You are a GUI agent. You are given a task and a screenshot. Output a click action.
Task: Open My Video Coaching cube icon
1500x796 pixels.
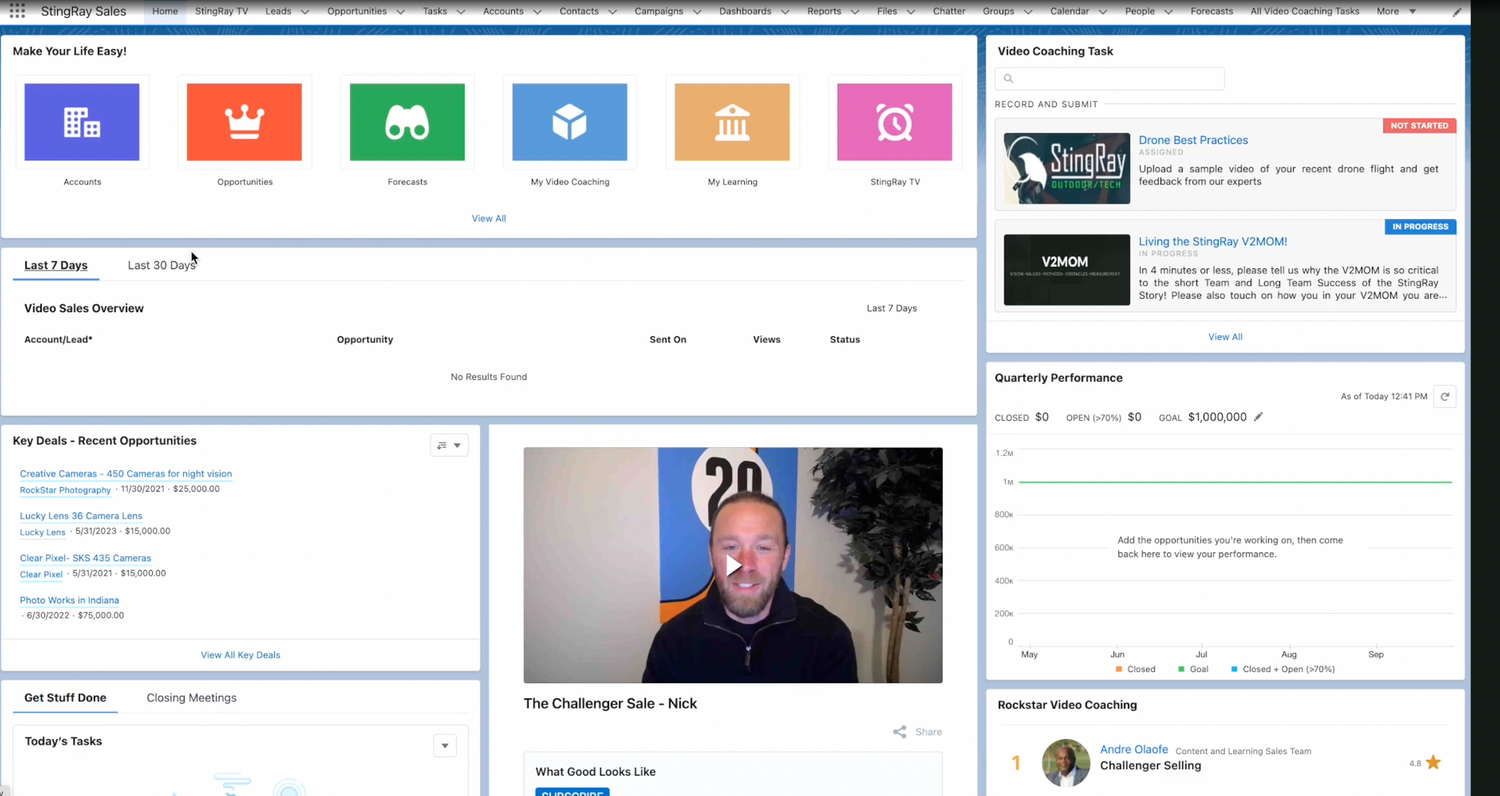(x=570, y=122)
